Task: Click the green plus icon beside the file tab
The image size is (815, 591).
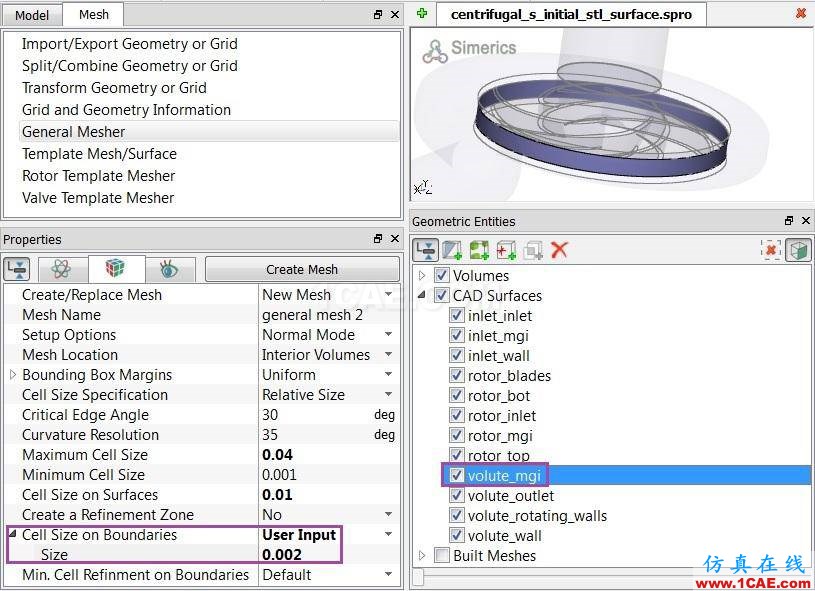Action: (x=422, y=14)
